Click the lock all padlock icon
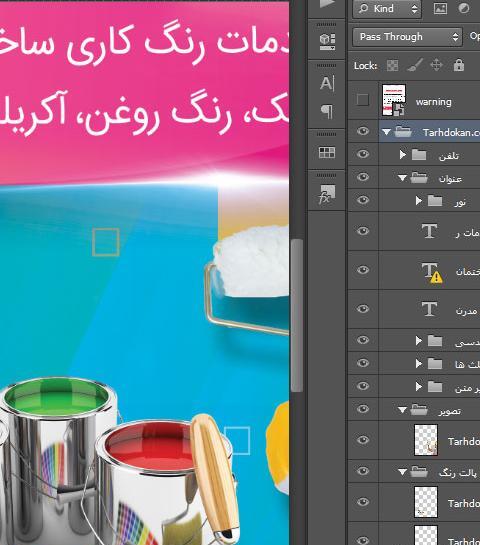This screenshot has width=480, height=545. pyautogui.click(x=459, y=65)
